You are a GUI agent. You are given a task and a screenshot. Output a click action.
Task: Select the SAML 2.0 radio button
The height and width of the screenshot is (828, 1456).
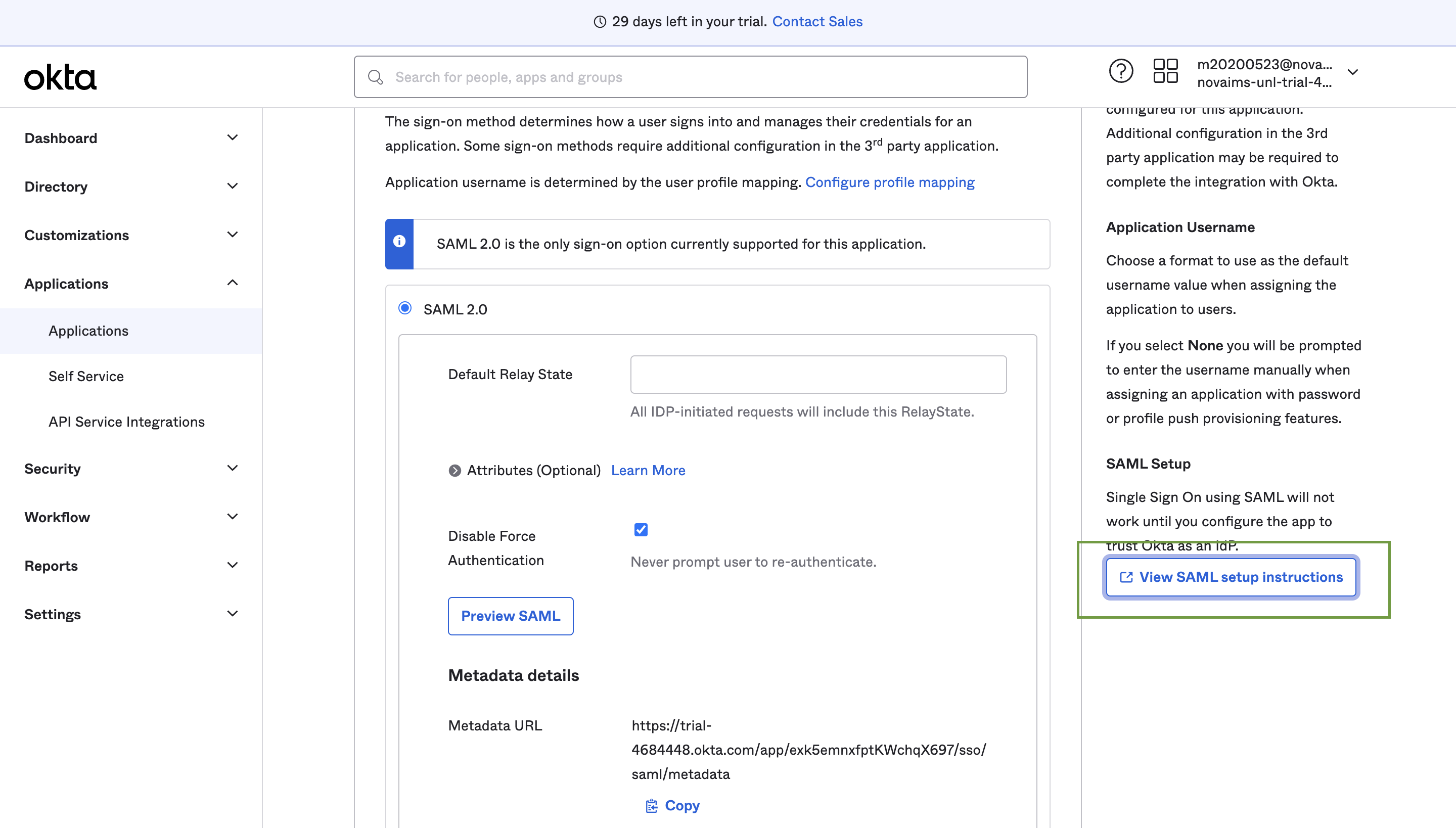coord(405,308)
